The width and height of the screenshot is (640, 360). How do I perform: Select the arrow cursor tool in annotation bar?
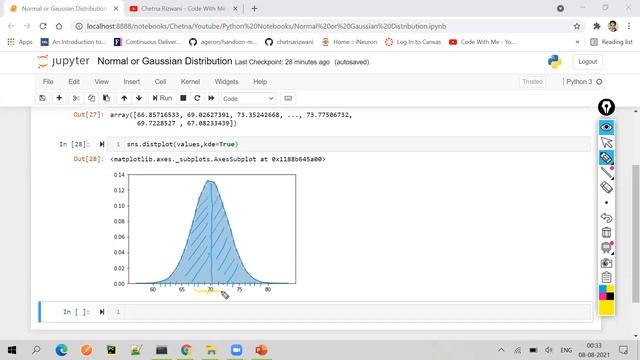607,142
